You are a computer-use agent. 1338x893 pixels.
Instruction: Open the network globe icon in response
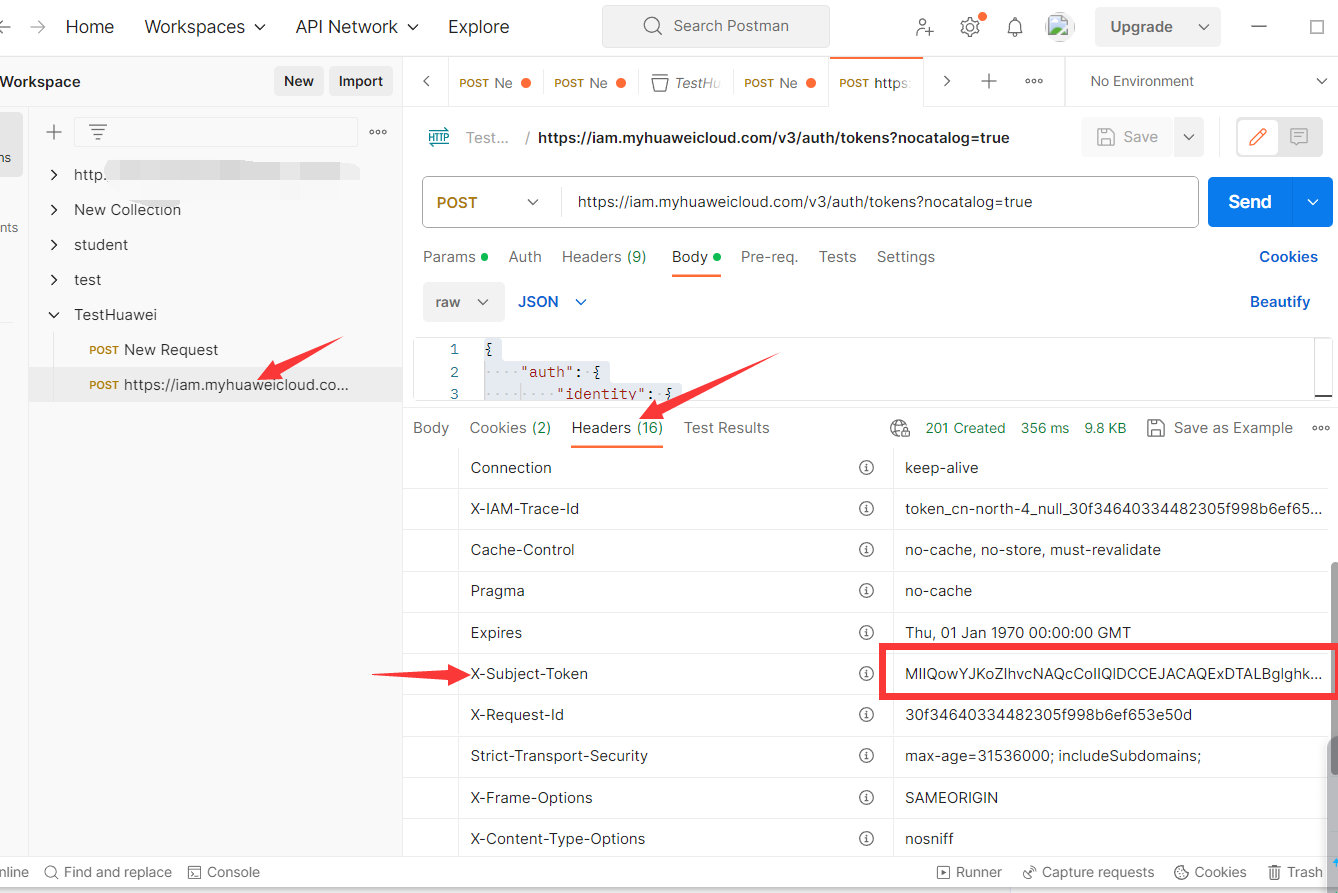point(900,428)
